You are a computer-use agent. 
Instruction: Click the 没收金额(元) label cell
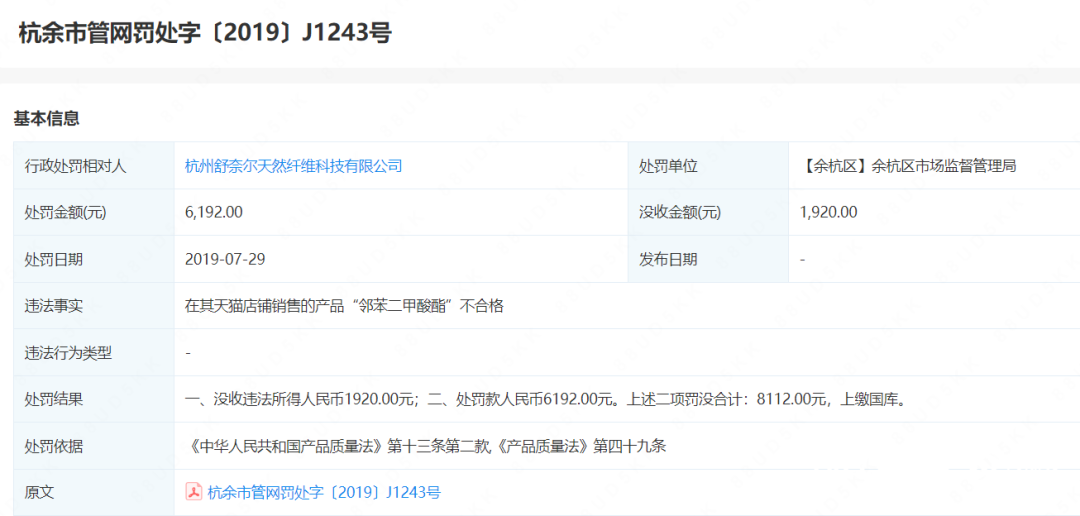point(708,213)
